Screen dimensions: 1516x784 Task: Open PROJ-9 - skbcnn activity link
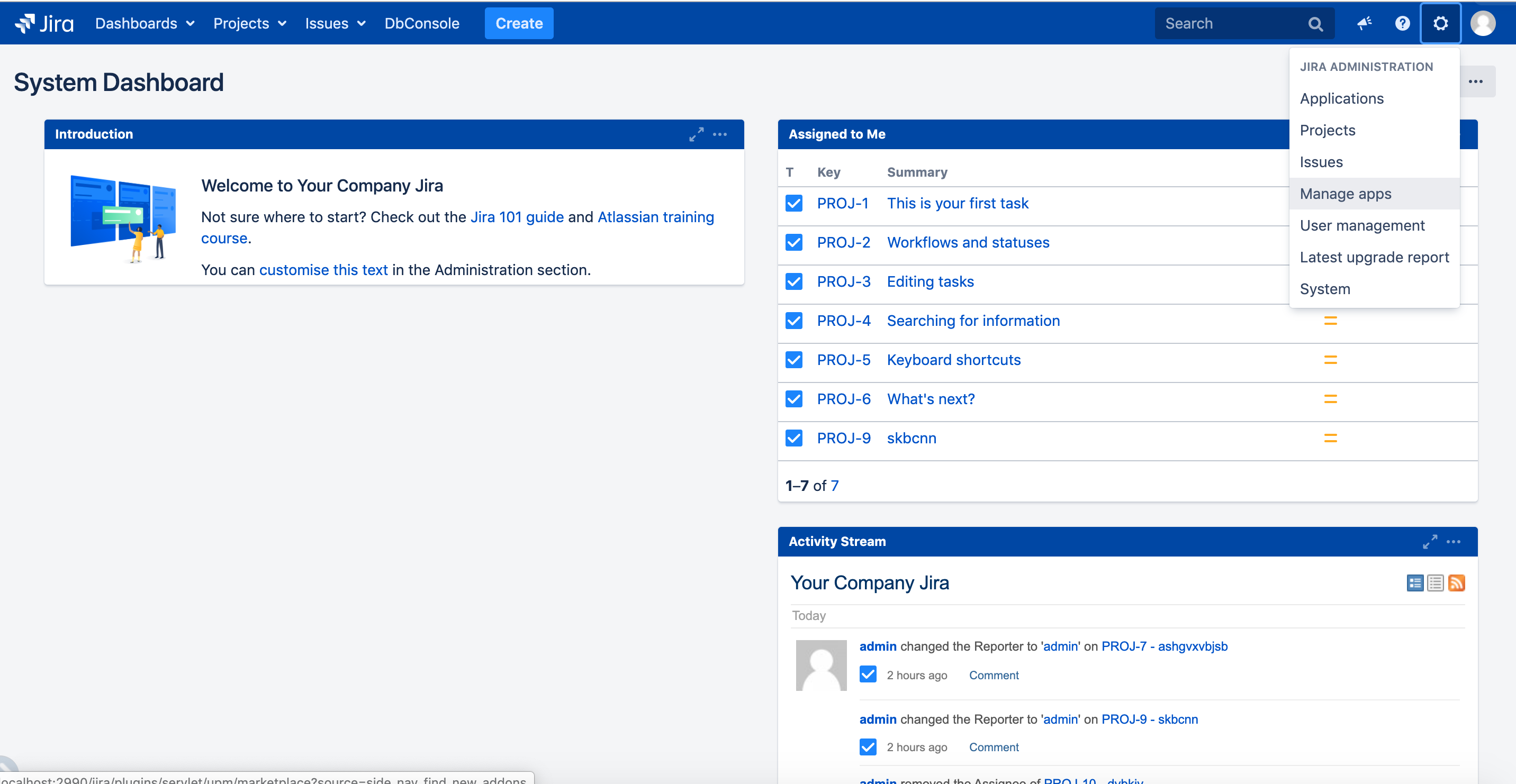tap(1149, 719)
